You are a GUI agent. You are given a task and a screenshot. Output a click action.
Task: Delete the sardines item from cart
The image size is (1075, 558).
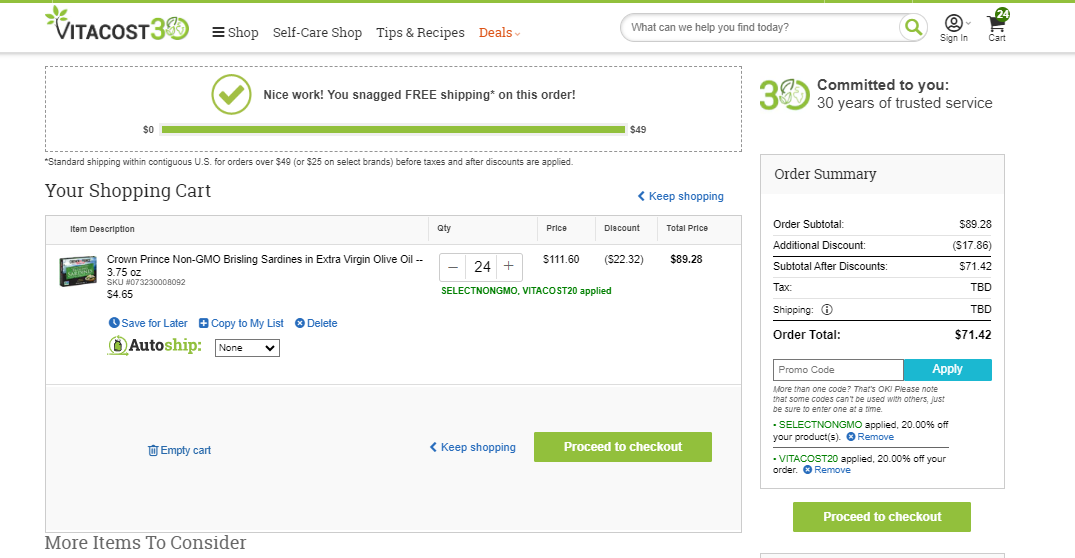click(316, 323)
